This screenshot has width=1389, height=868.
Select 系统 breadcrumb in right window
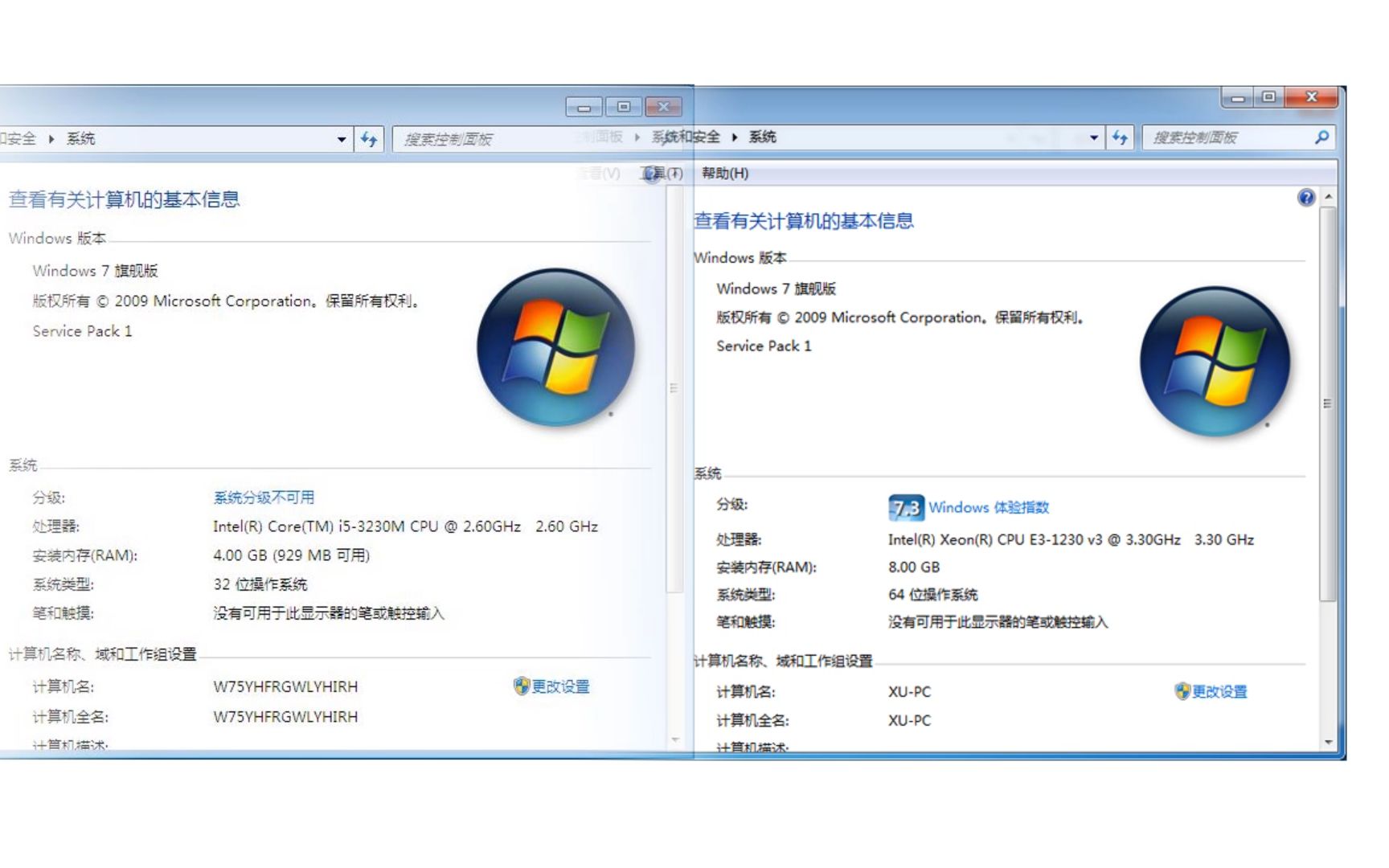(x=763, y=137)
